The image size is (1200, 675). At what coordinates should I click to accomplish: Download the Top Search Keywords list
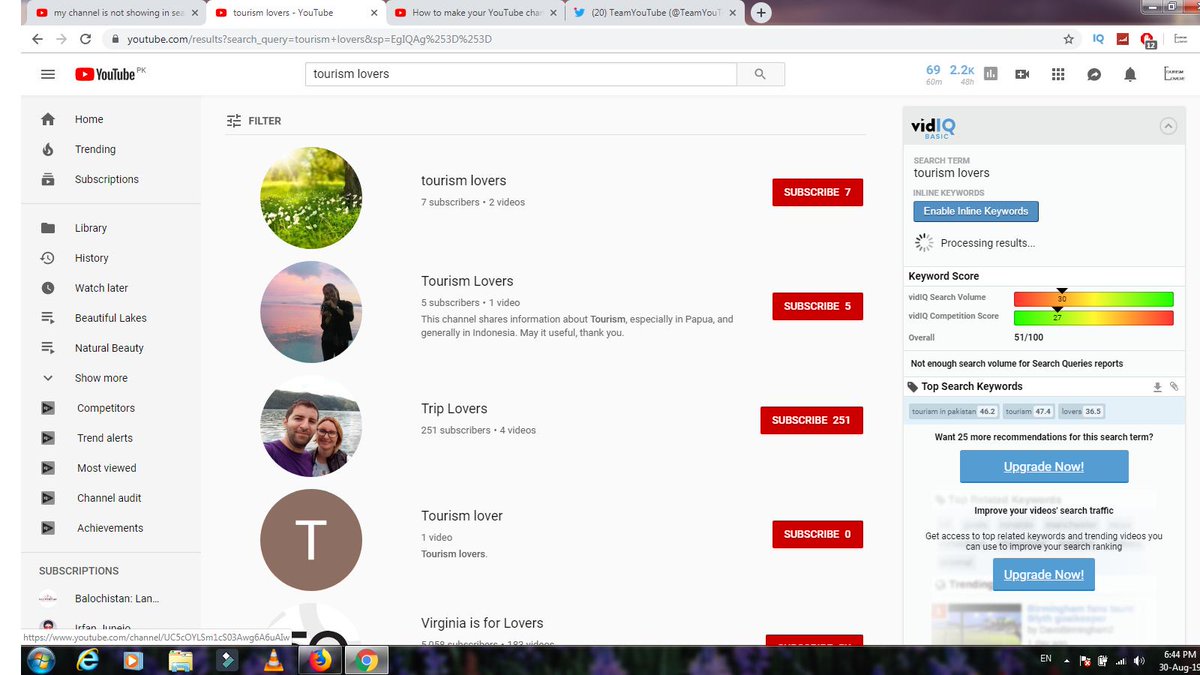(1157, 387)
